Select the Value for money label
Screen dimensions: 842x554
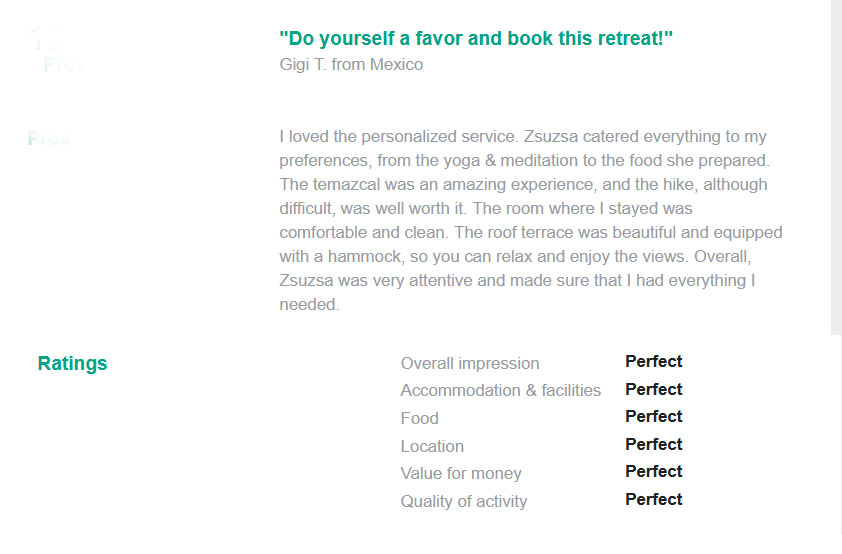tap(461, 473)
